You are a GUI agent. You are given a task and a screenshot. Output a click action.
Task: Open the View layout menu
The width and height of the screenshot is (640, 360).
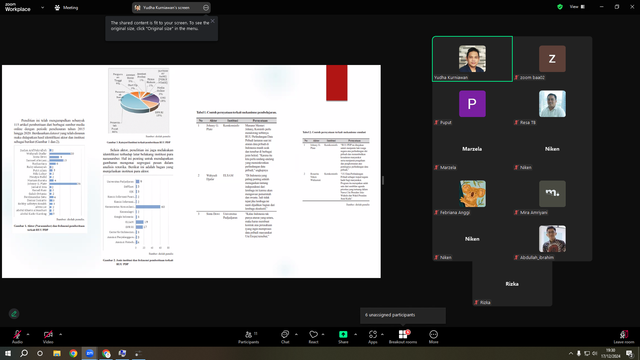pyautogui.click(x=577, y=7)
